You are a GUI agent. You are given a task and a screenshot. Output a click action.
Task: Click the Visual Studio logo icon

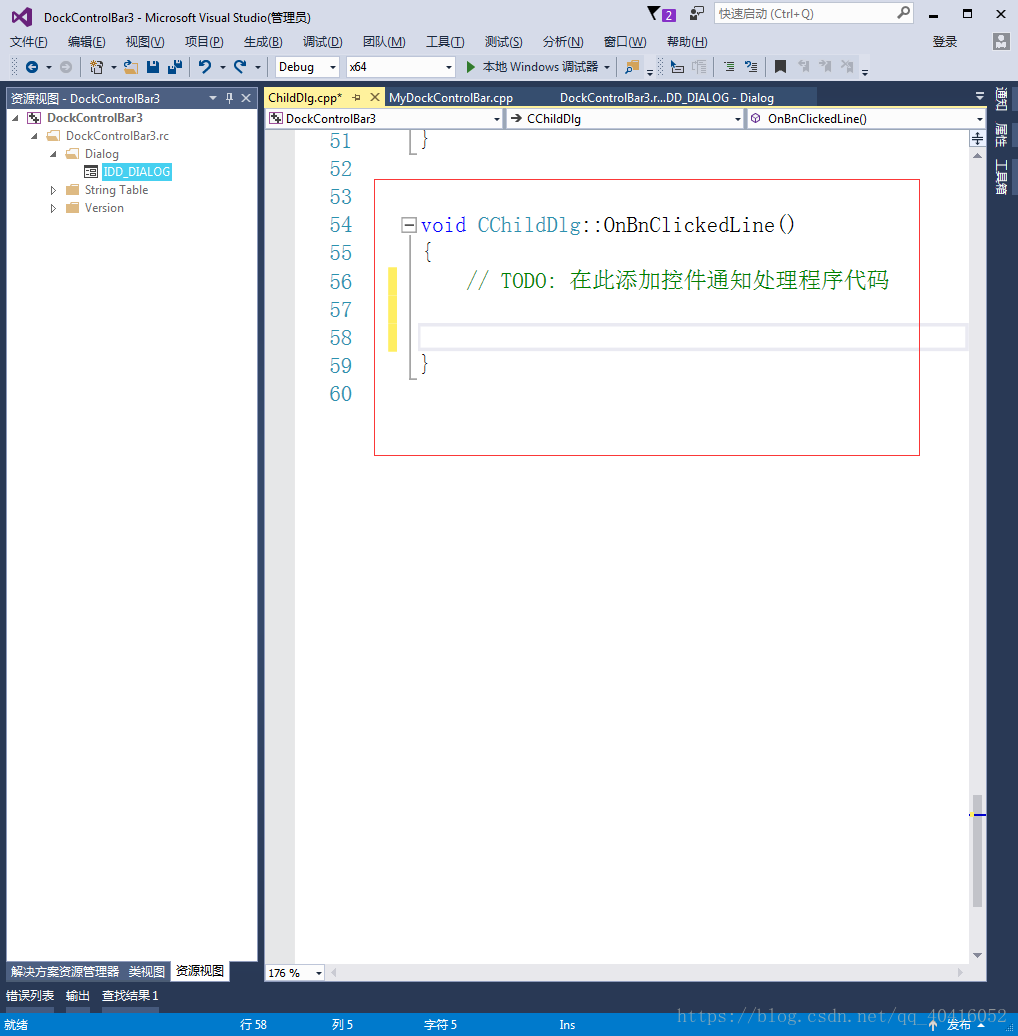tap(22, 17)
